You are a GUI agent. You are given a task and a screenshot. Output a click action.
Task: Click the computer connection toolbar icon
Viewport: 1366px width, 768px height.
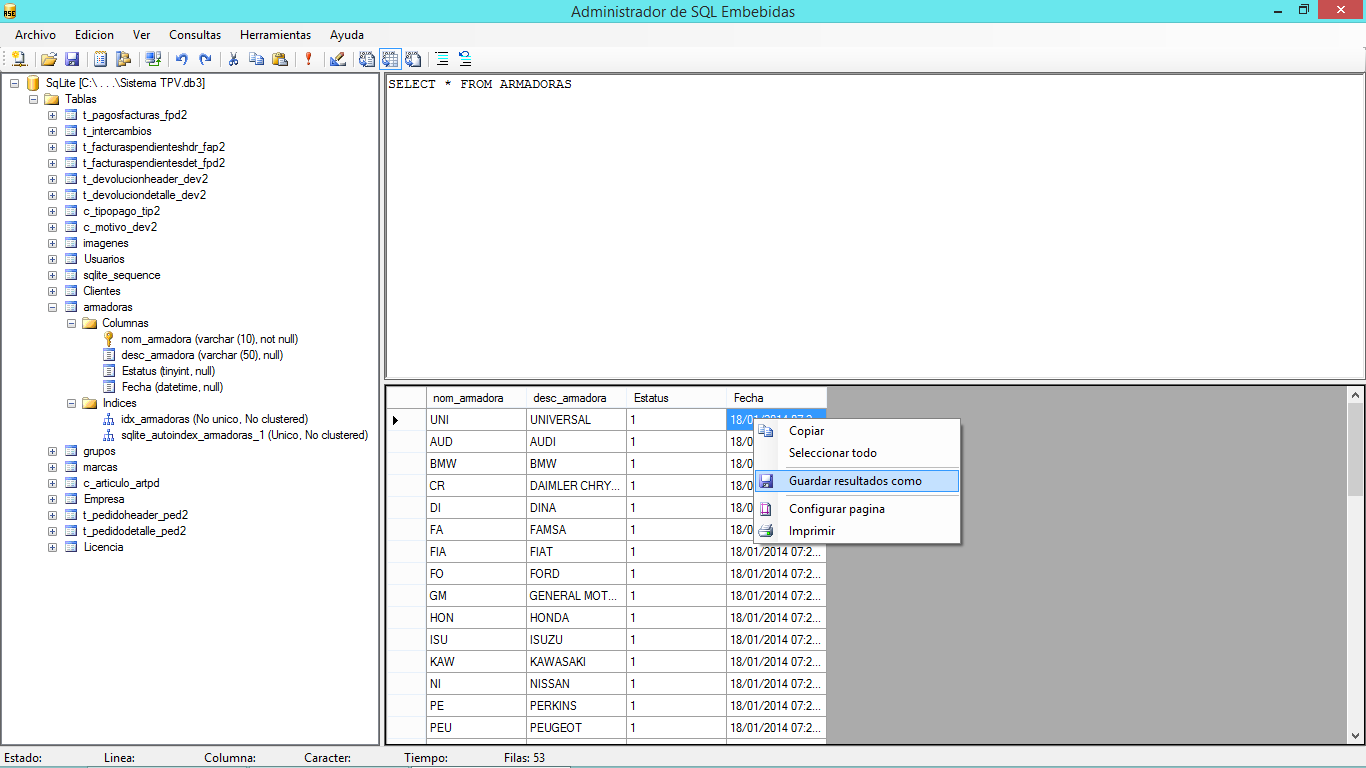click(x=153, y=59)
